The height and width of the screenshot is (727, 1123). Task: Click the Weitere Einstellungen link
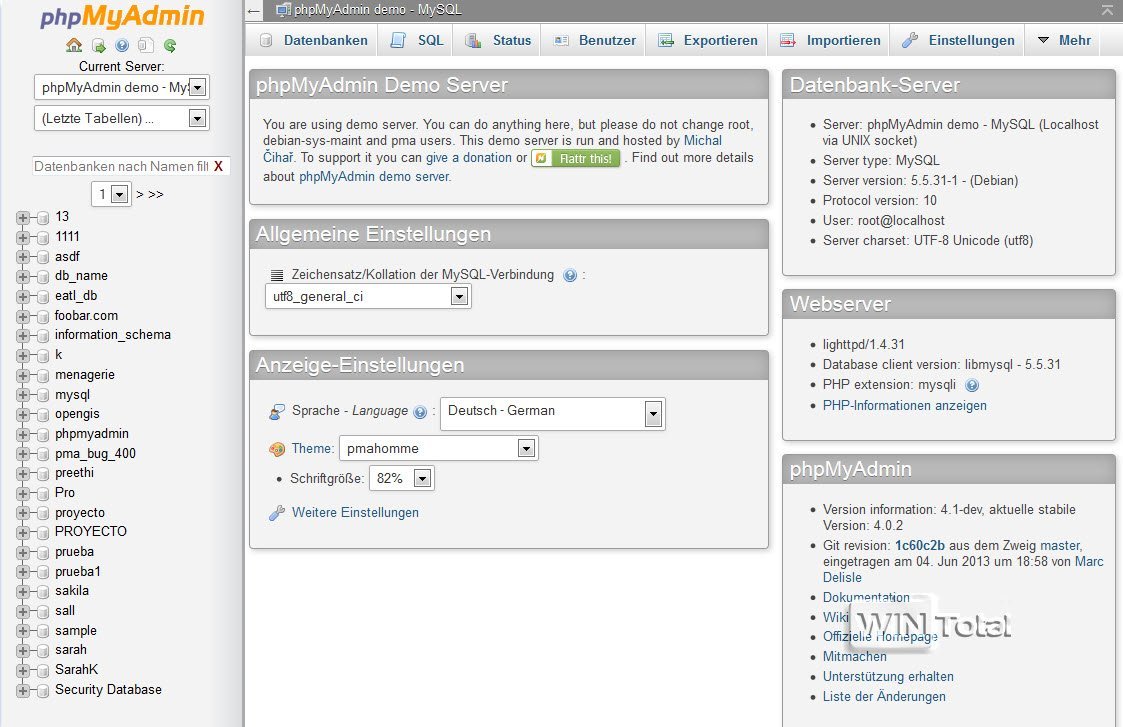tap(355, 513)
